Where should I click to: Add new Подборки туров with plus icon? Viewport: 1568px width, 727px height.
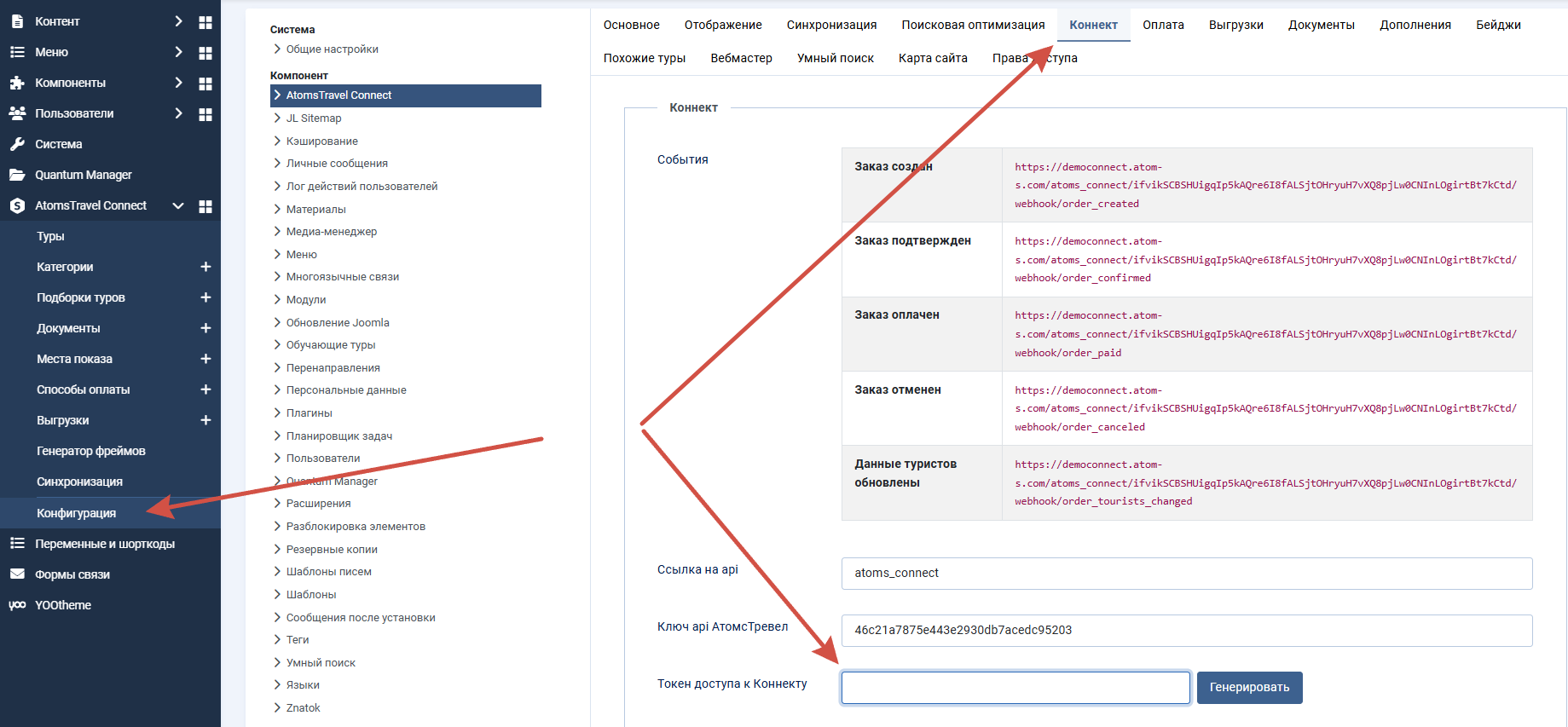pos(205,297)
